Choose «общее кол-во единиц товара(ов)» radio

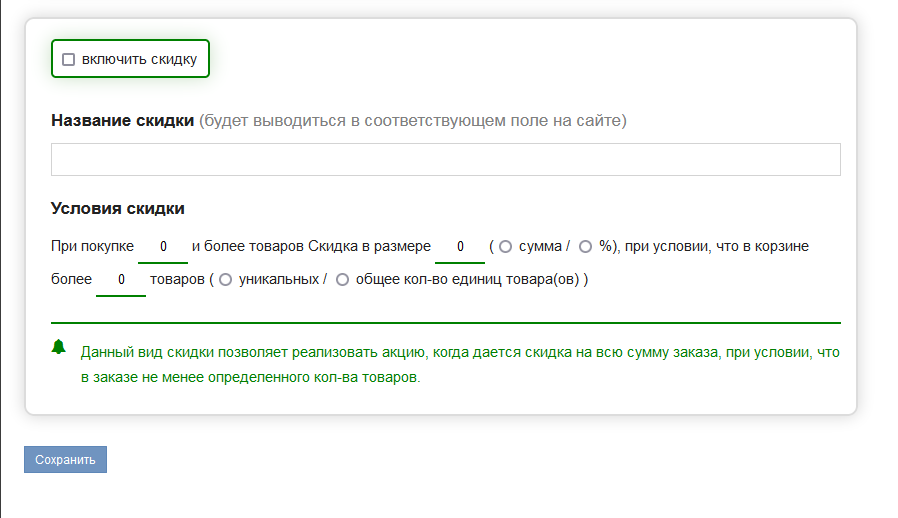342,280
